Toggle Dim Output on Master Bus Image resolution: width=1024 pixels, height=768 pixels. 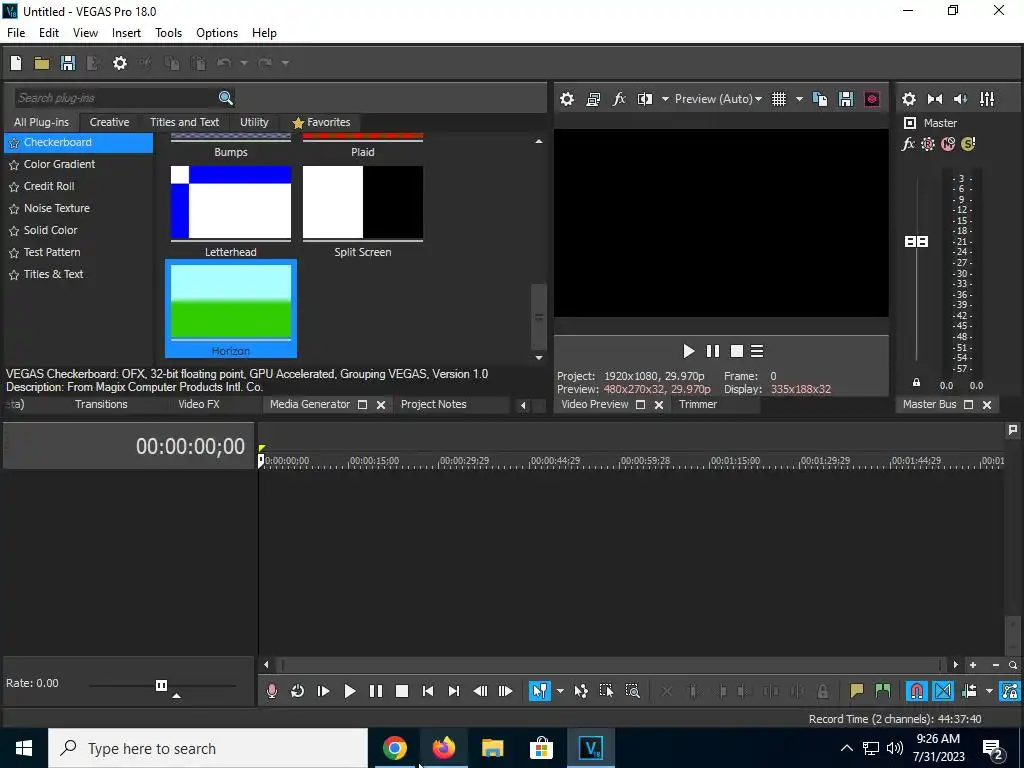(961, 99)
